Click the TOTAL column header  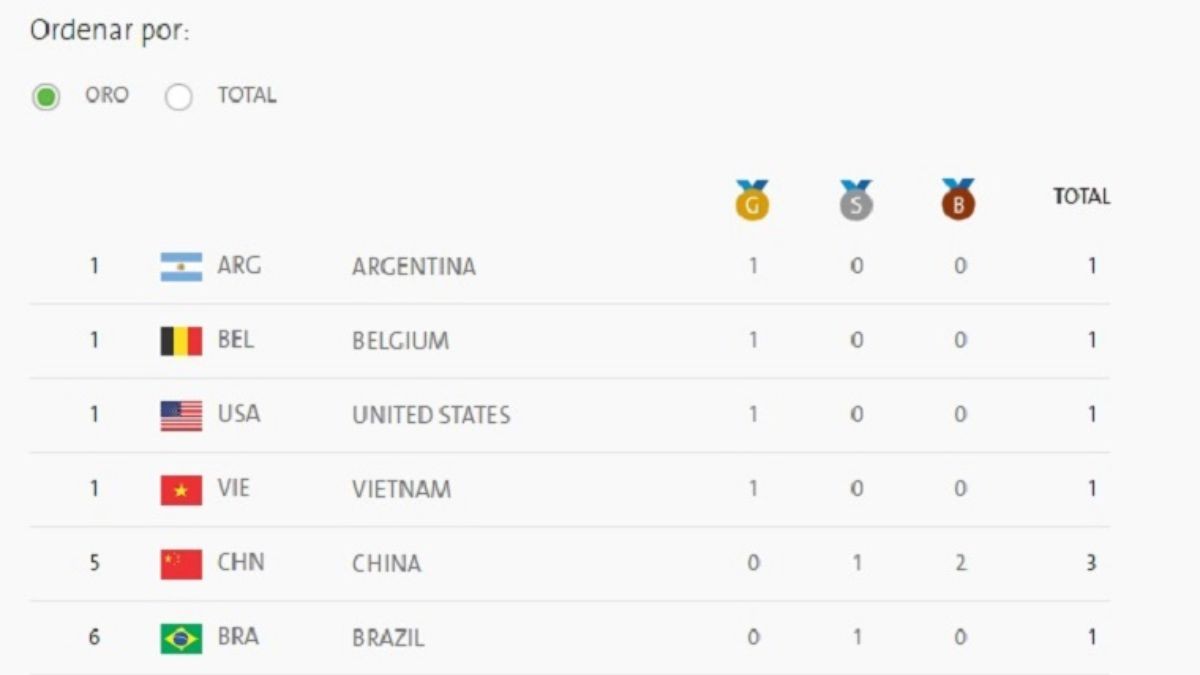1081,197
